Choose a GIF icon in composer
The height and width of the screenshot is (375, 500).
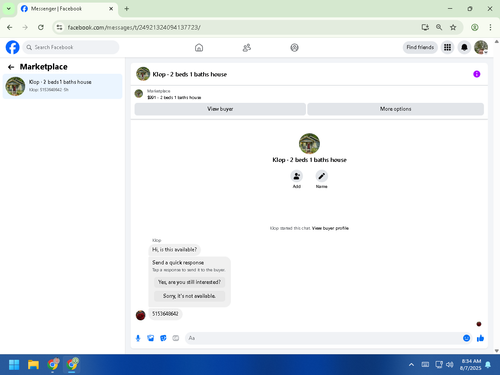(x=176, y=338)
